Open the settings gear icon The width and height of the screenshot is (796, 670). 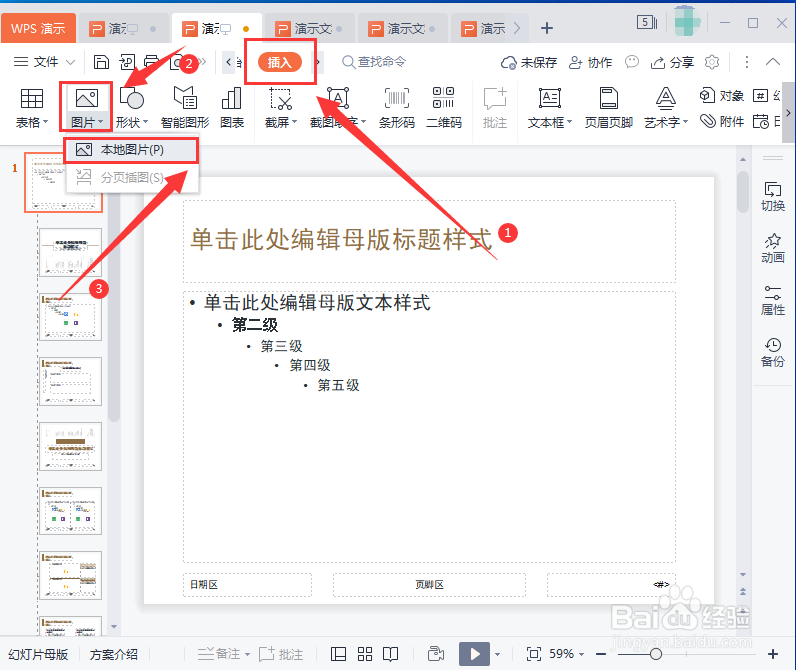[712, 62]
